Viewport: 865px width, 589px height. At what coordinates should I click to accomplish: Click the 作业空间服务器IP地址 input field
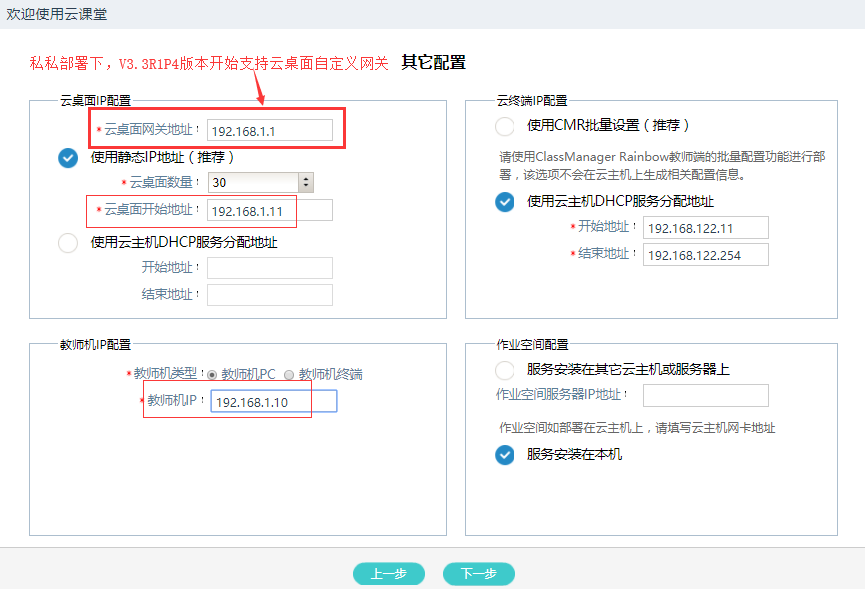(705, 395)
